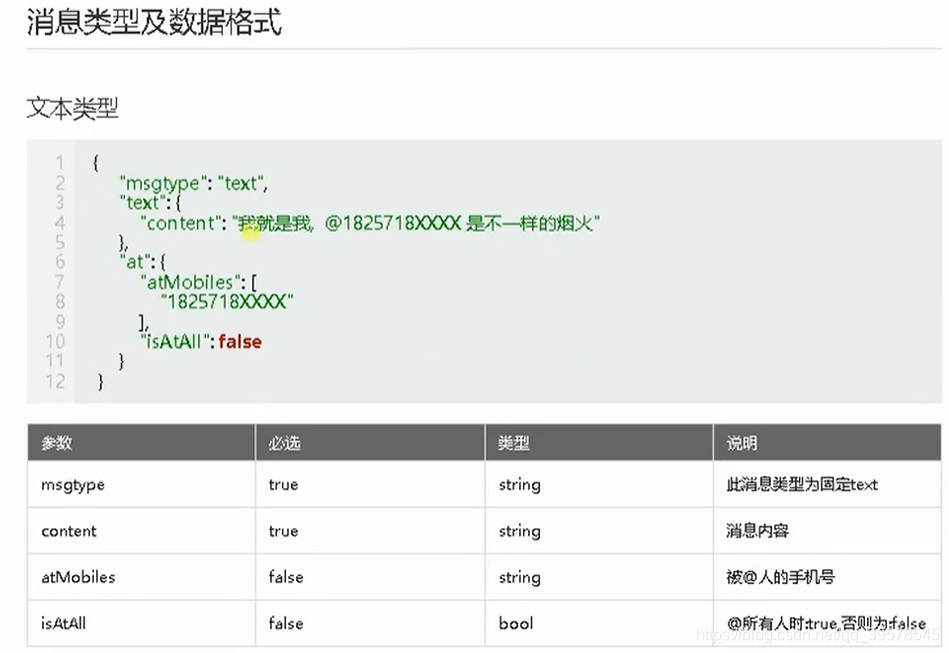Click the "text": { code line

(150, 203)
